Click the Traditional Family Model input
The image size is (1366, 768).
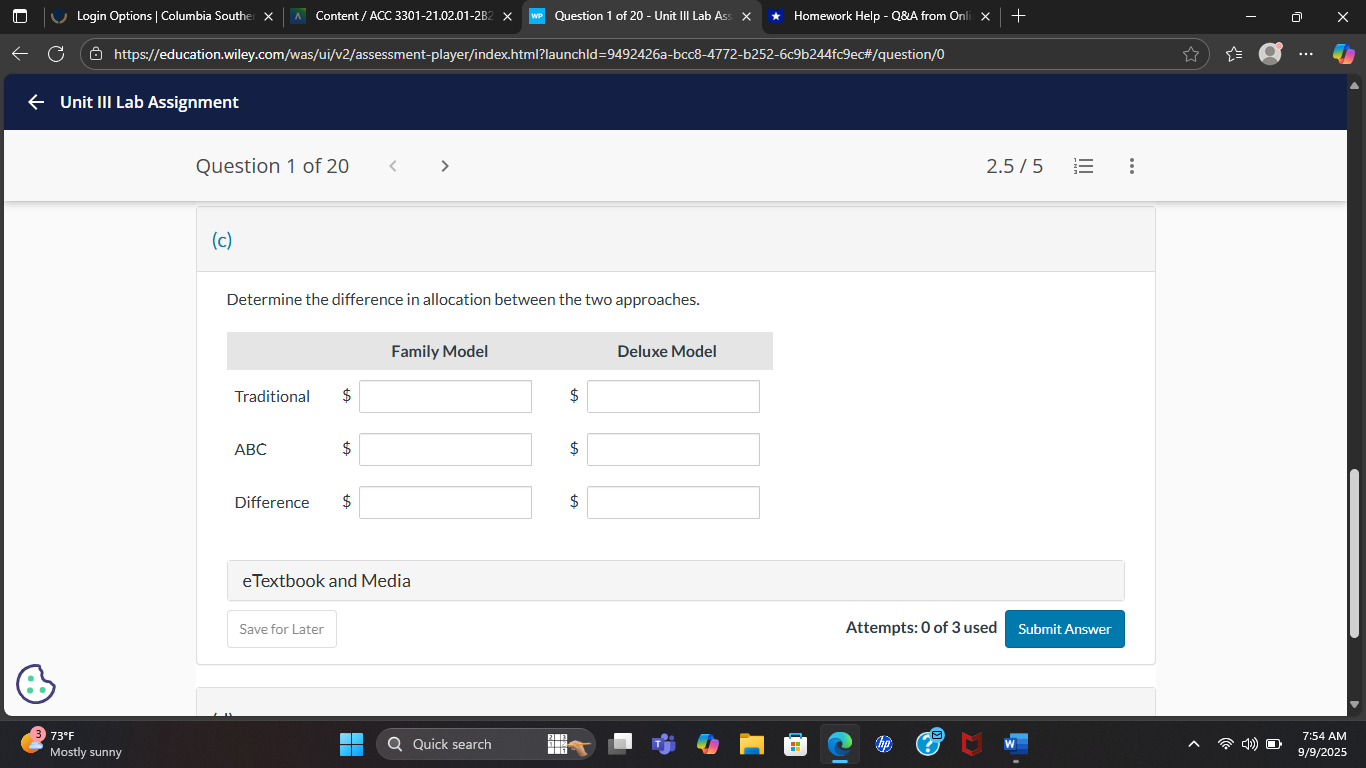pyautogui.click(x=445, y=396)
